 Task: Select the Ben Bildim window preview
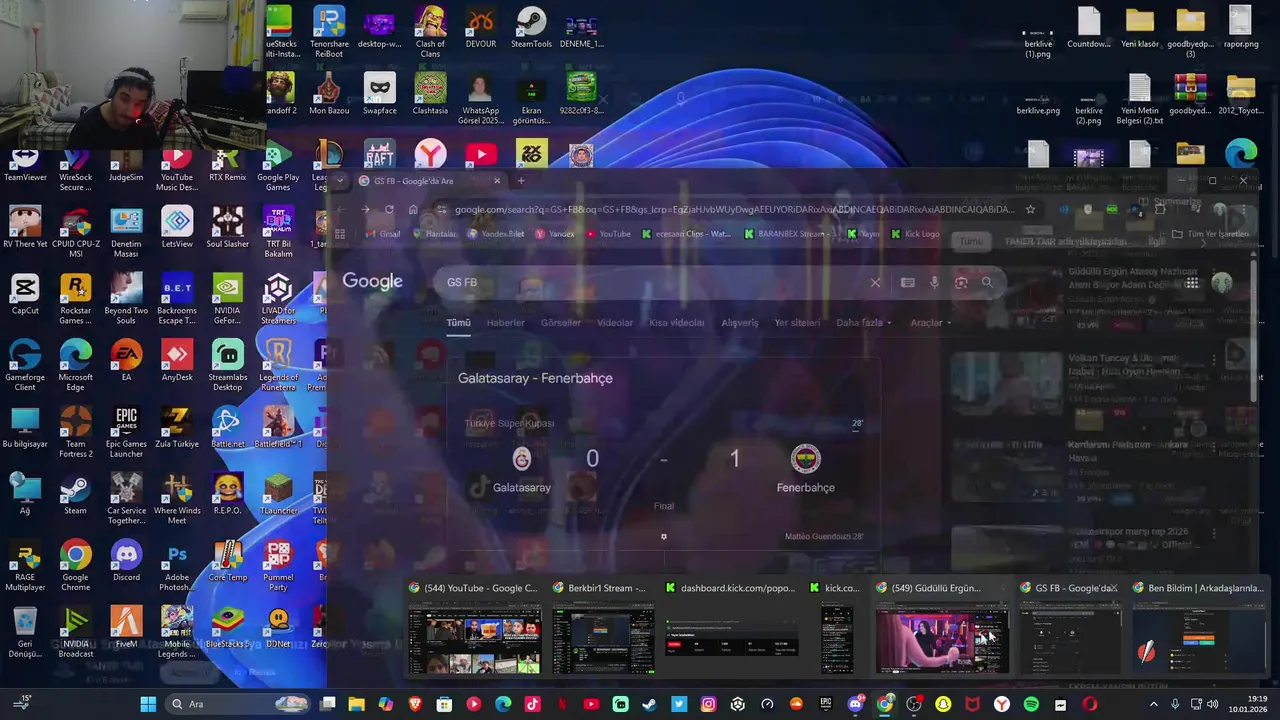pos(1199,630)
